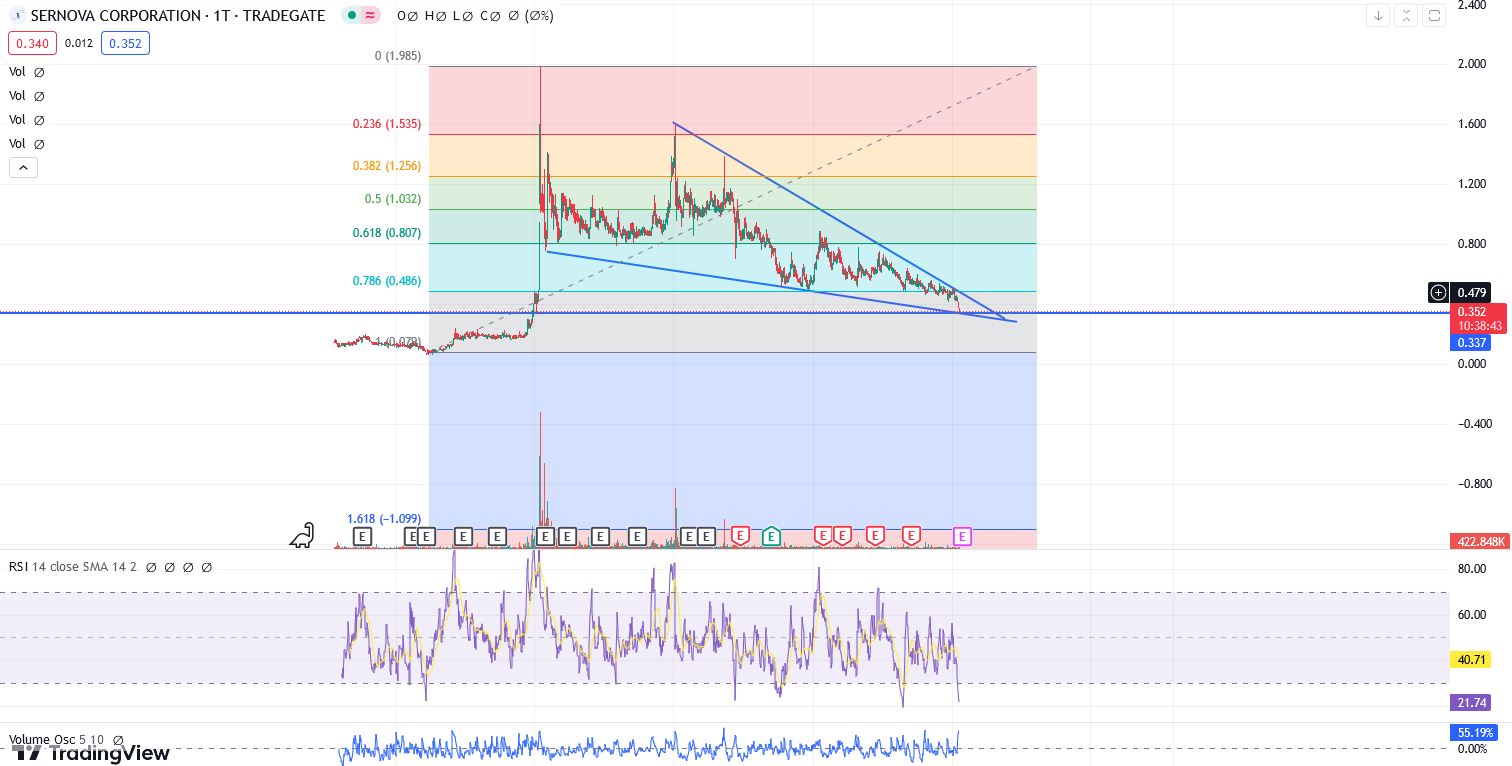The image size is (1512, 766).
Task: Click the collapse arrows icon at top right
Action: click(1406, 15)
